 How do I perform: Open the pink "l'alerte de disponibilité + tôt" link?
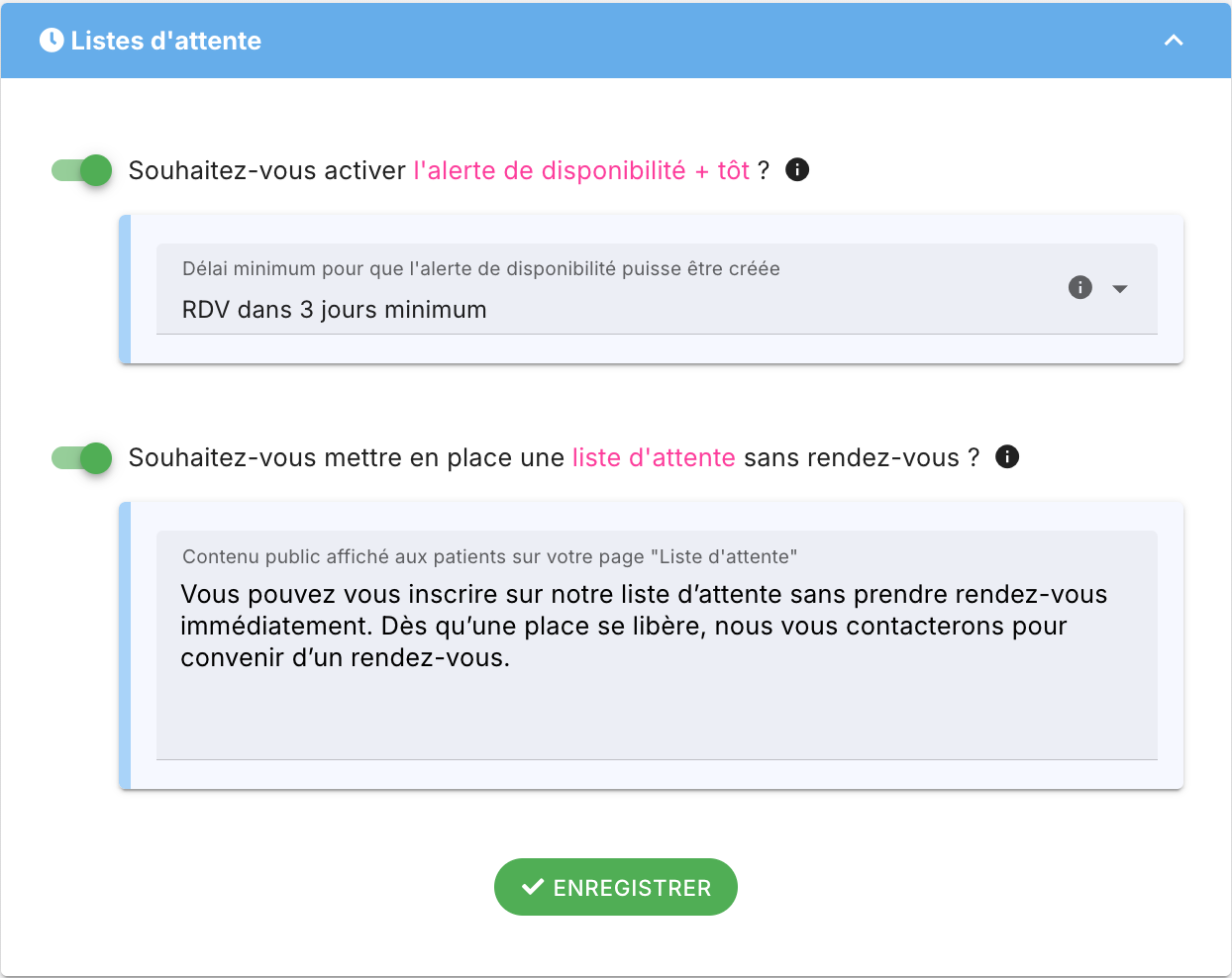click(581, 170)
